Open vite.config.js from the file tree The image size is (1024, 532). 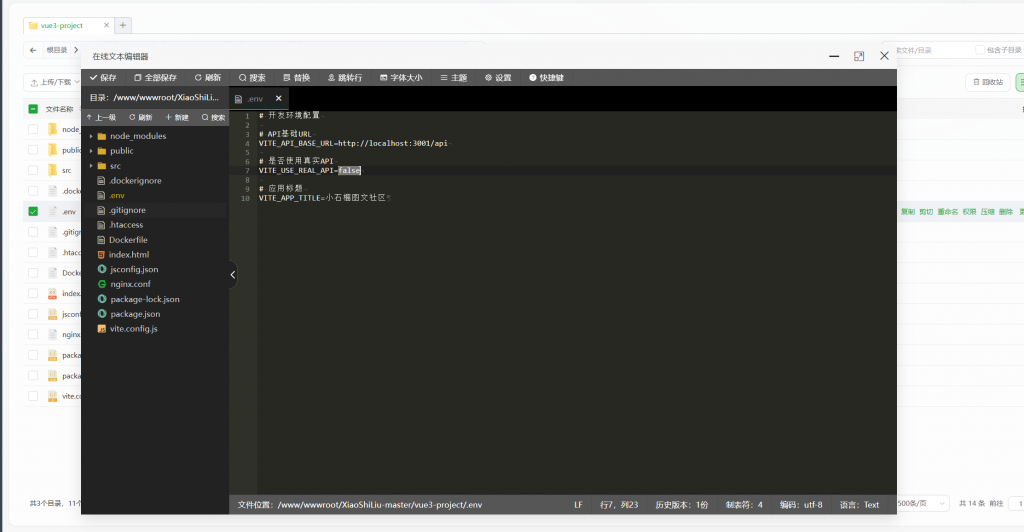(x=133, y=329)
